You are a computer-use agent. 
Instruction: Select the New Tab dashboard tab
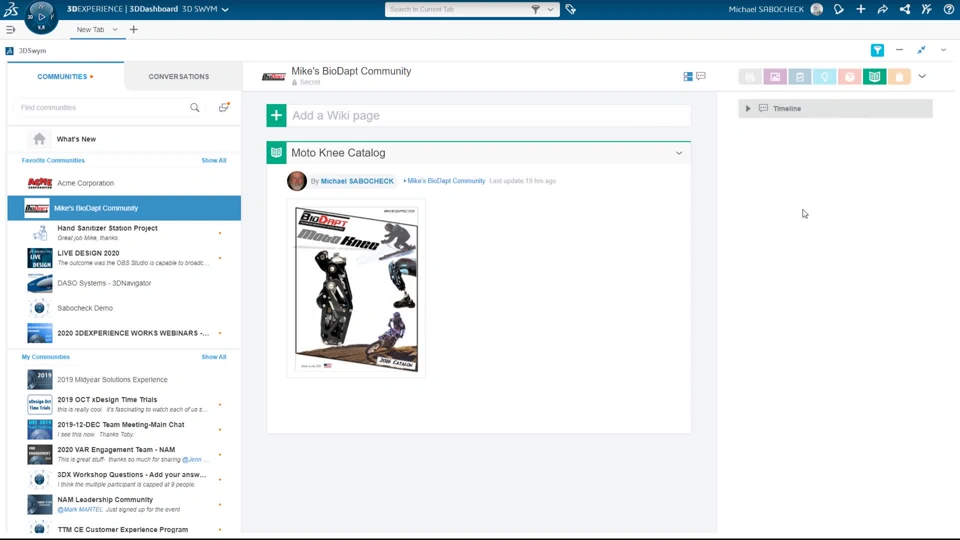coord(90,29)
